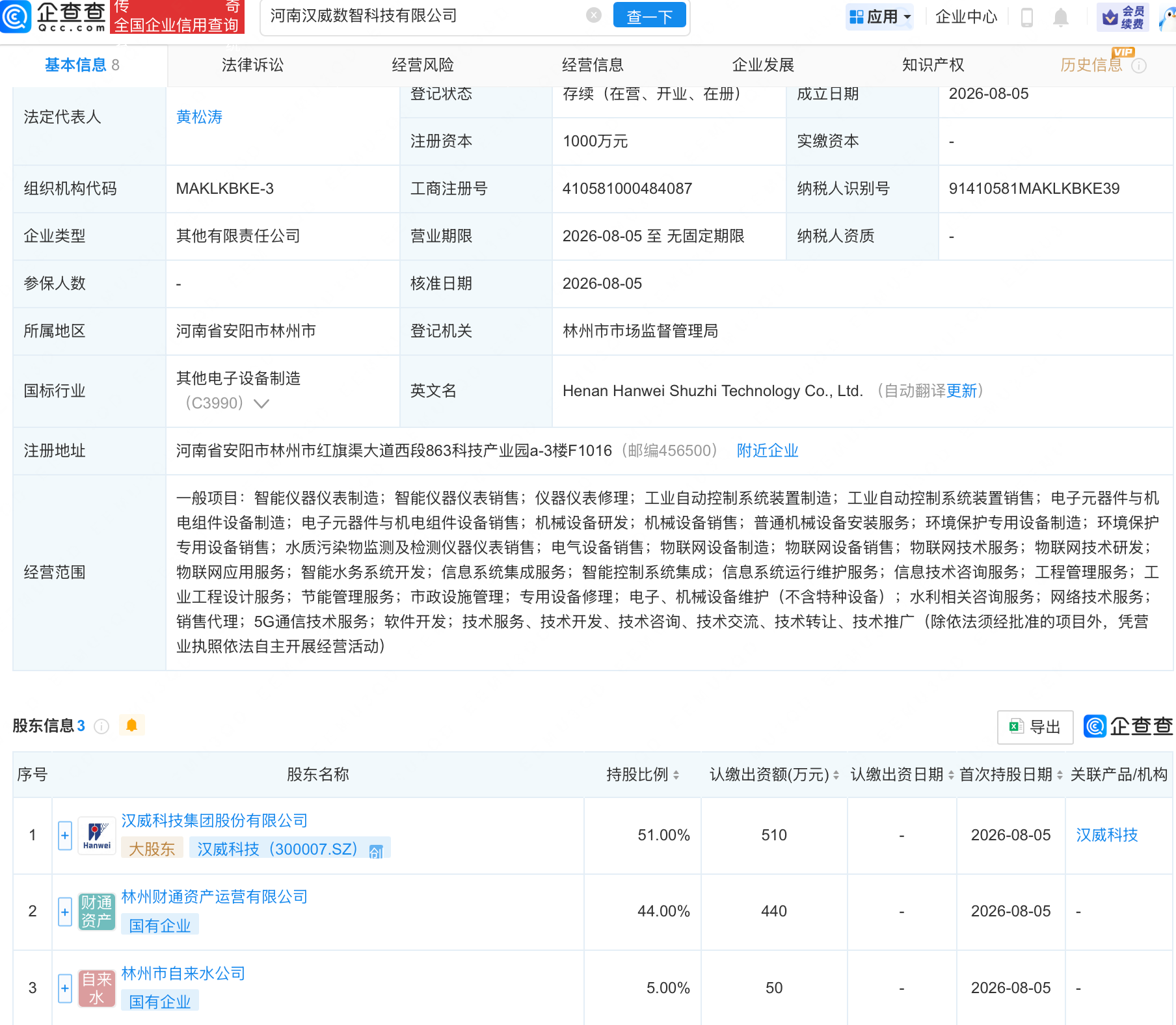Click registration number 410581000484087
This screenshot has height=1025, width=1176.
[x=627, y=189]
